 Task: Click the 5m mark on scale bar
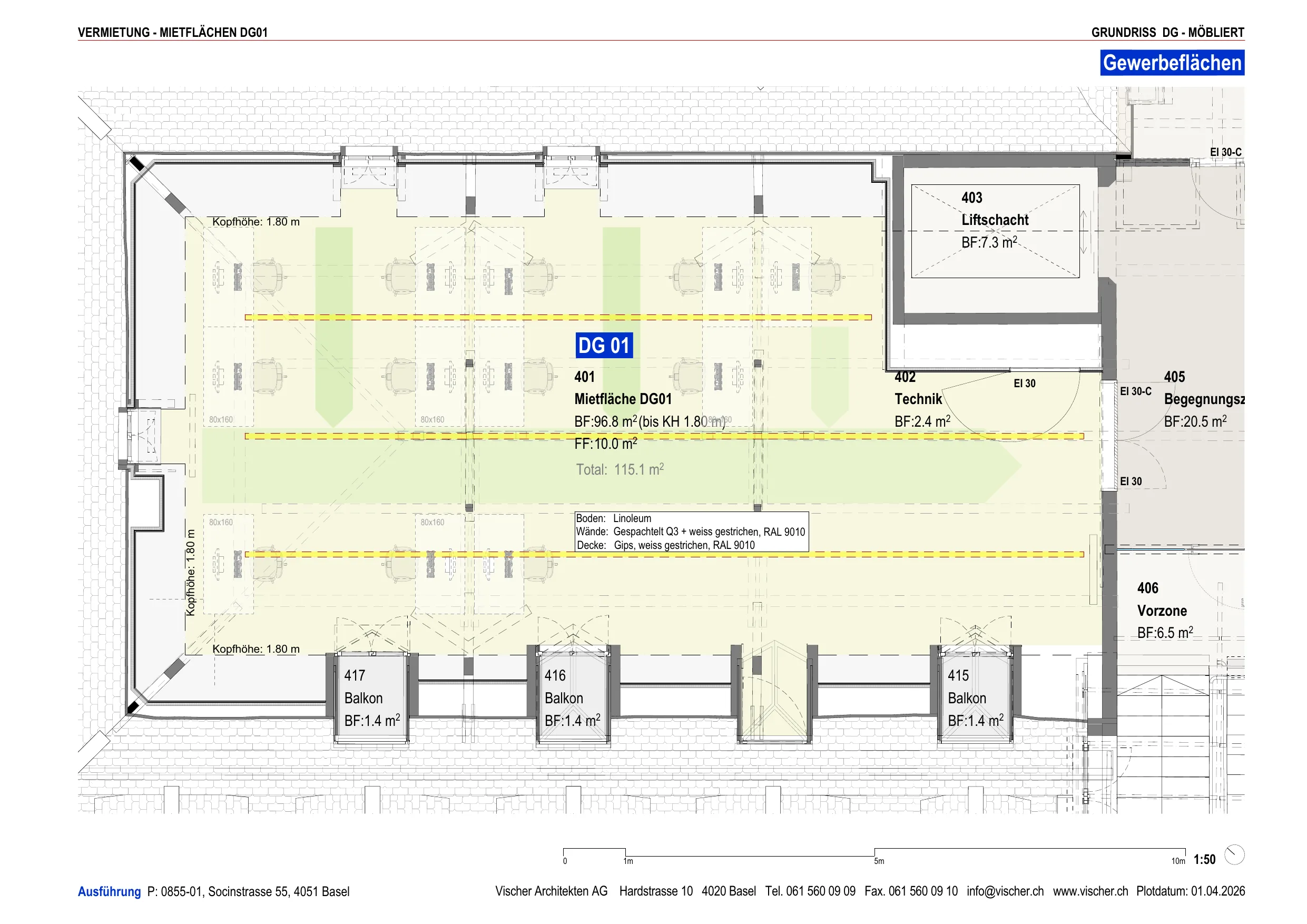[x=879, y=861]
